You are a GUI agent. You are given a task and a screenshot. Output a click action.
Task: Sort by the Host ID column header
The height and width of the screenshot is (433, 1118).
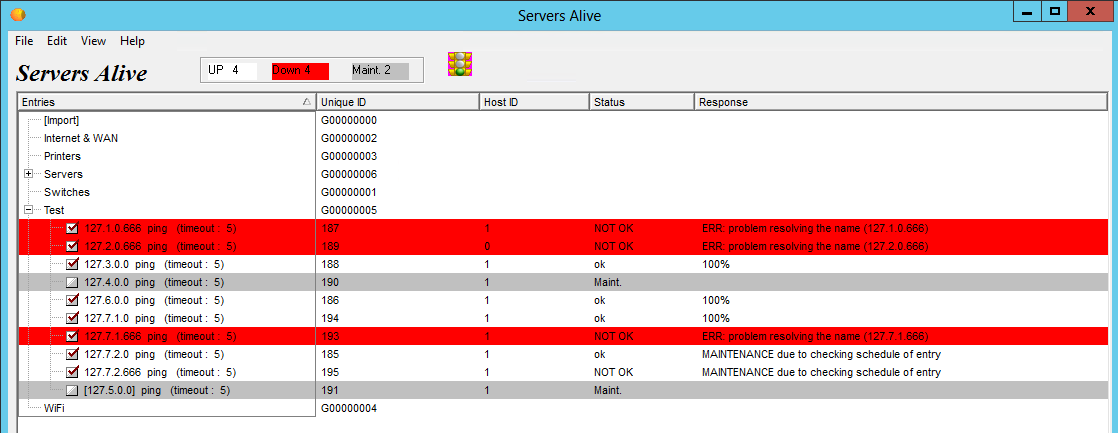coord(534,102)
